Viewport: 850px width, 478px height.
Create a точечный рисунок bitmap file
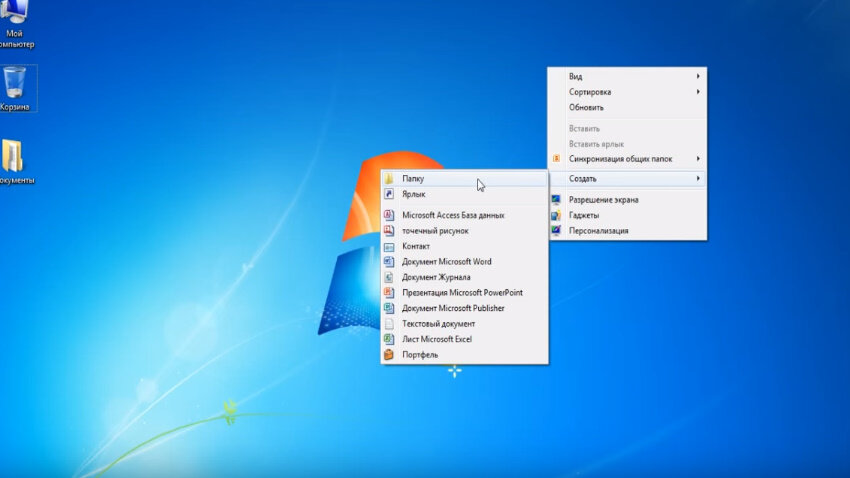click(465, 230)
